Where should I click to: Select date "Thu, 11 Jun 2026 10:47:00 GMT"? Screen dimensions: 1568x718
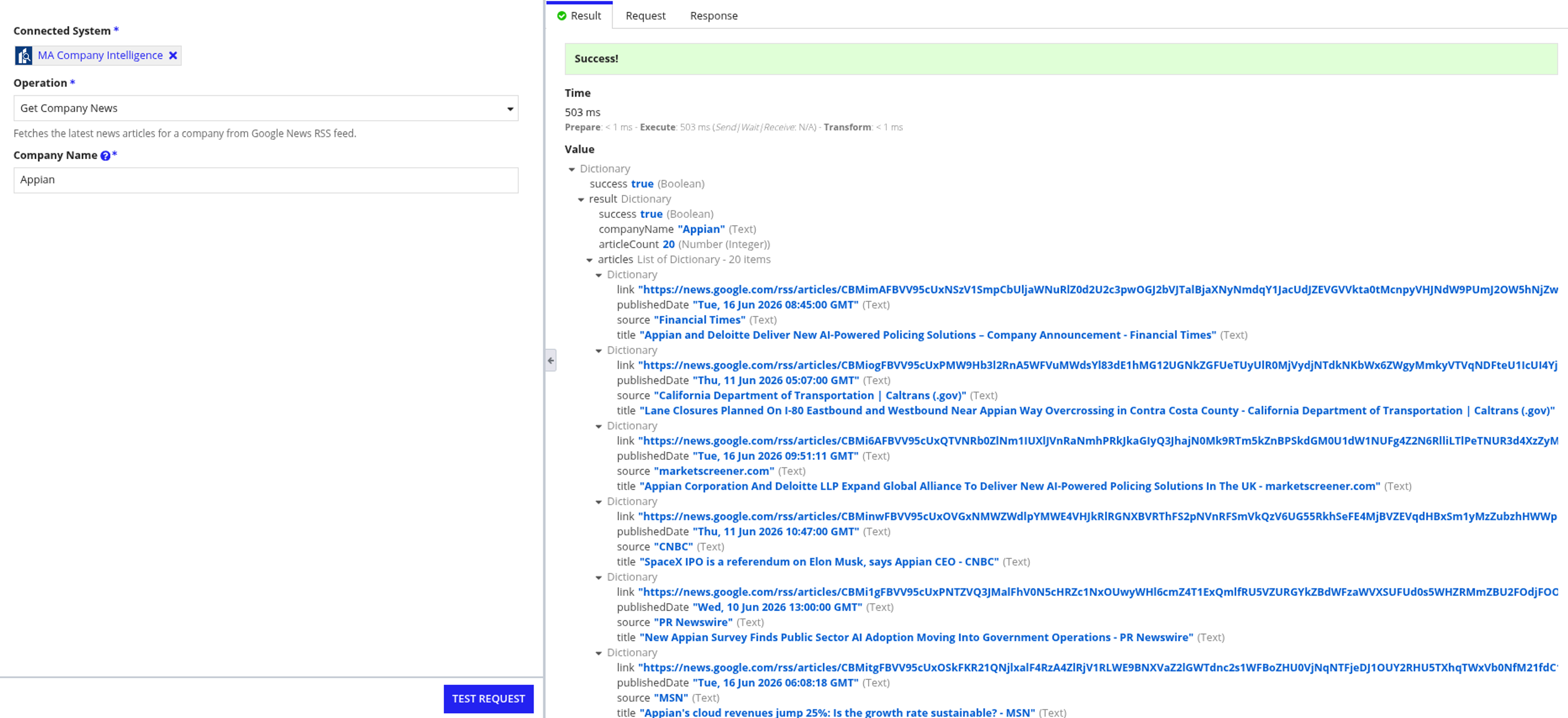[776, 531]
